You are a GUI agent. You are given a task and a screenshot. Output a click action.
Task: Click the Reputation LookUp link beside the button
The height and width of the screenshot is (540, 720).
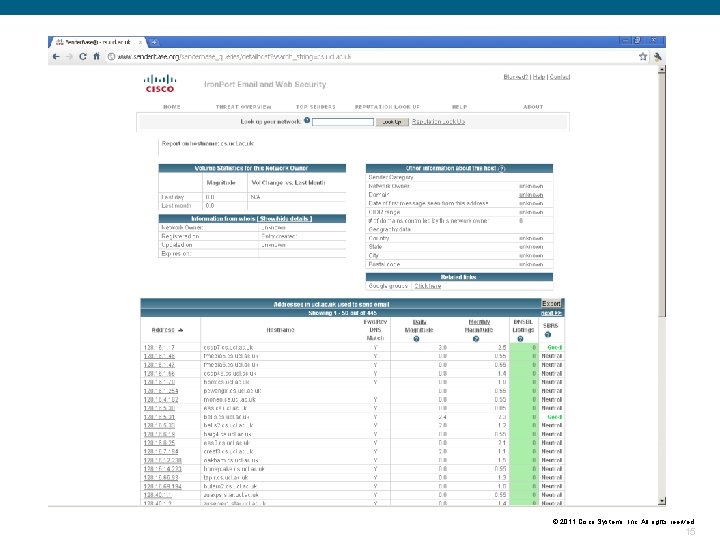click(x=438, y=122)
